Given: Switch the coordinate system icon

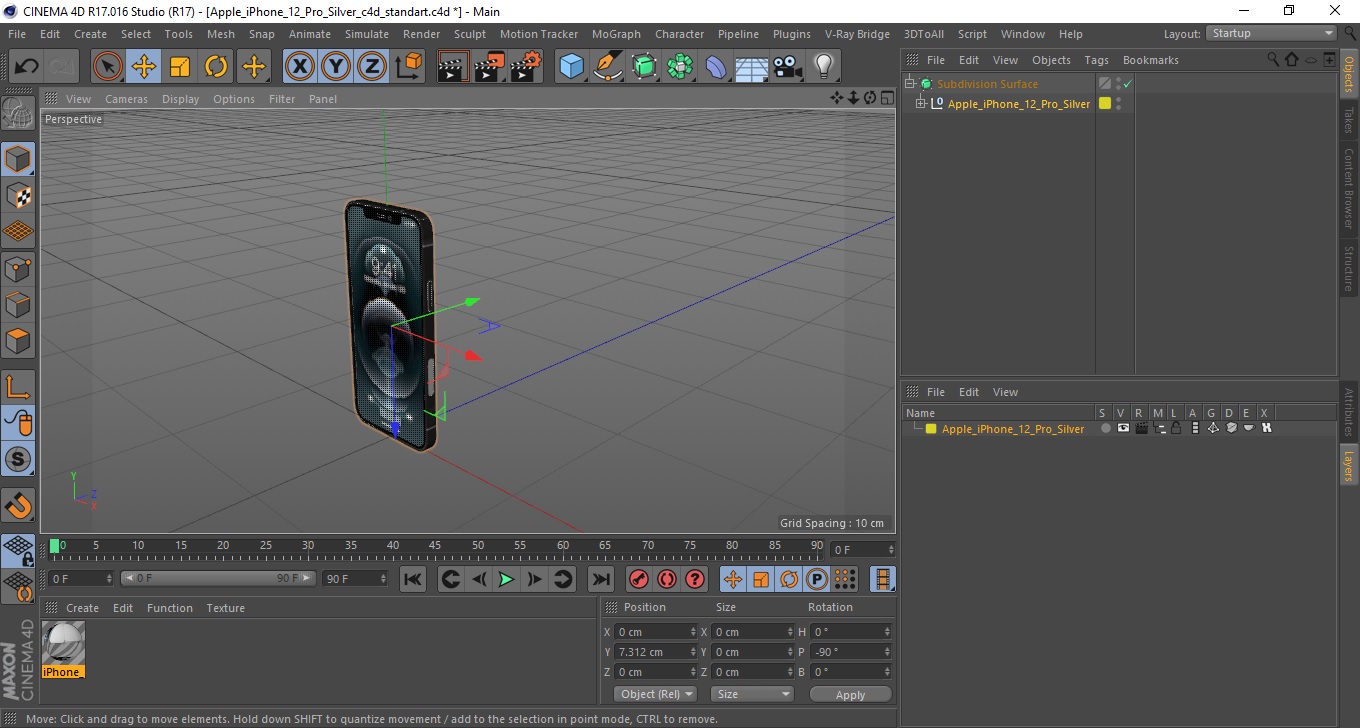Looking at the screenshot, I should [x=408, y=67].
